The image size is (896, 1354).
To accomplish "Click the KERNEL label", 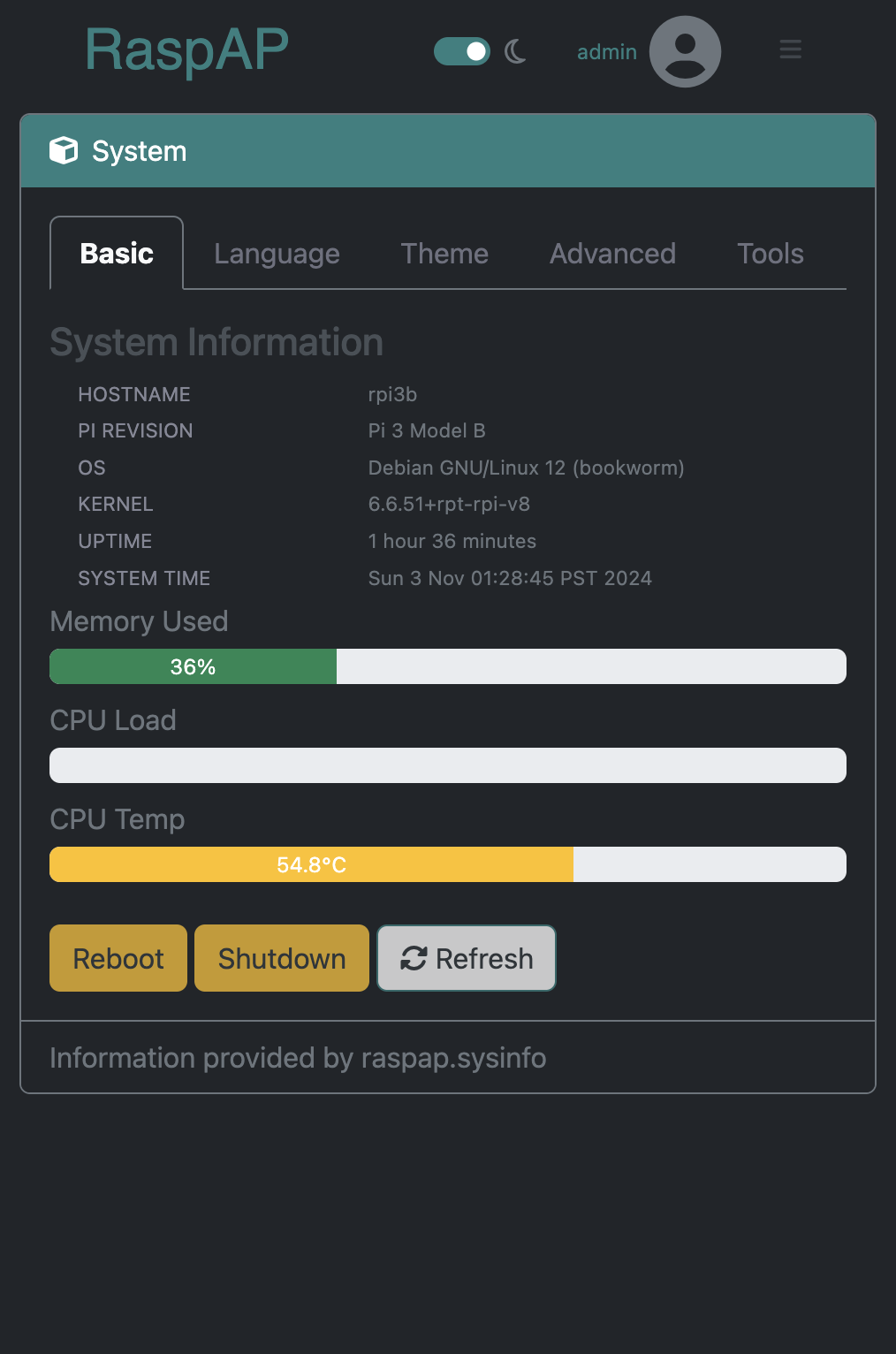I will (116, 504).
